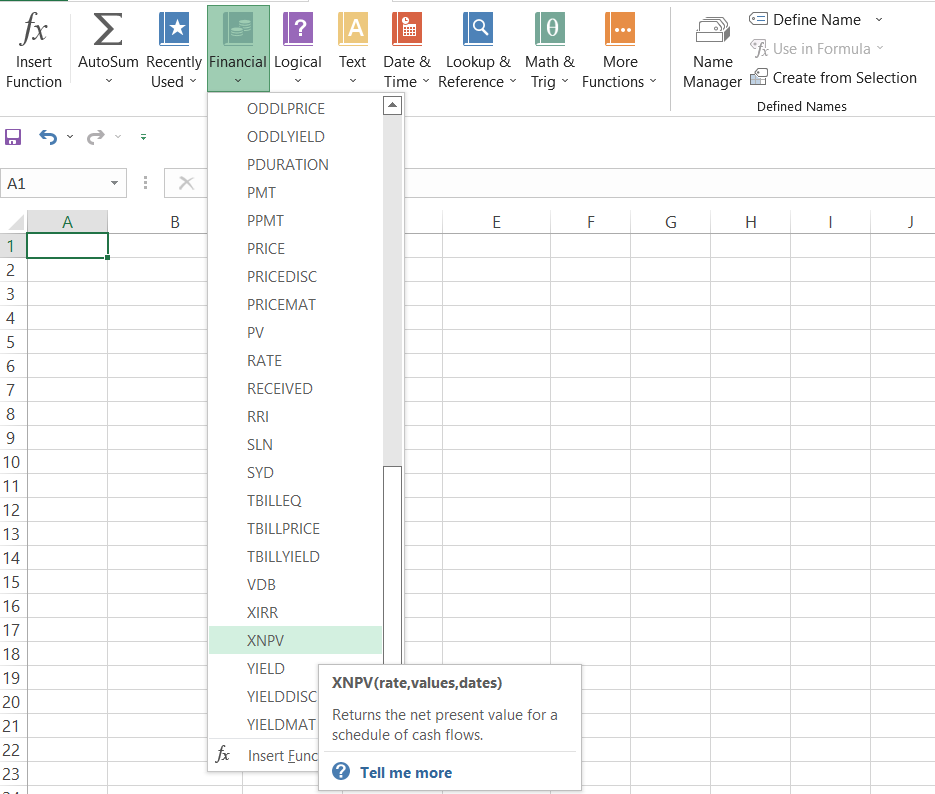Pick TBILLYIELD from the function menu
The width and height of the screenshot is (935, 794).
pyautogui.click(x=284, y=556)
